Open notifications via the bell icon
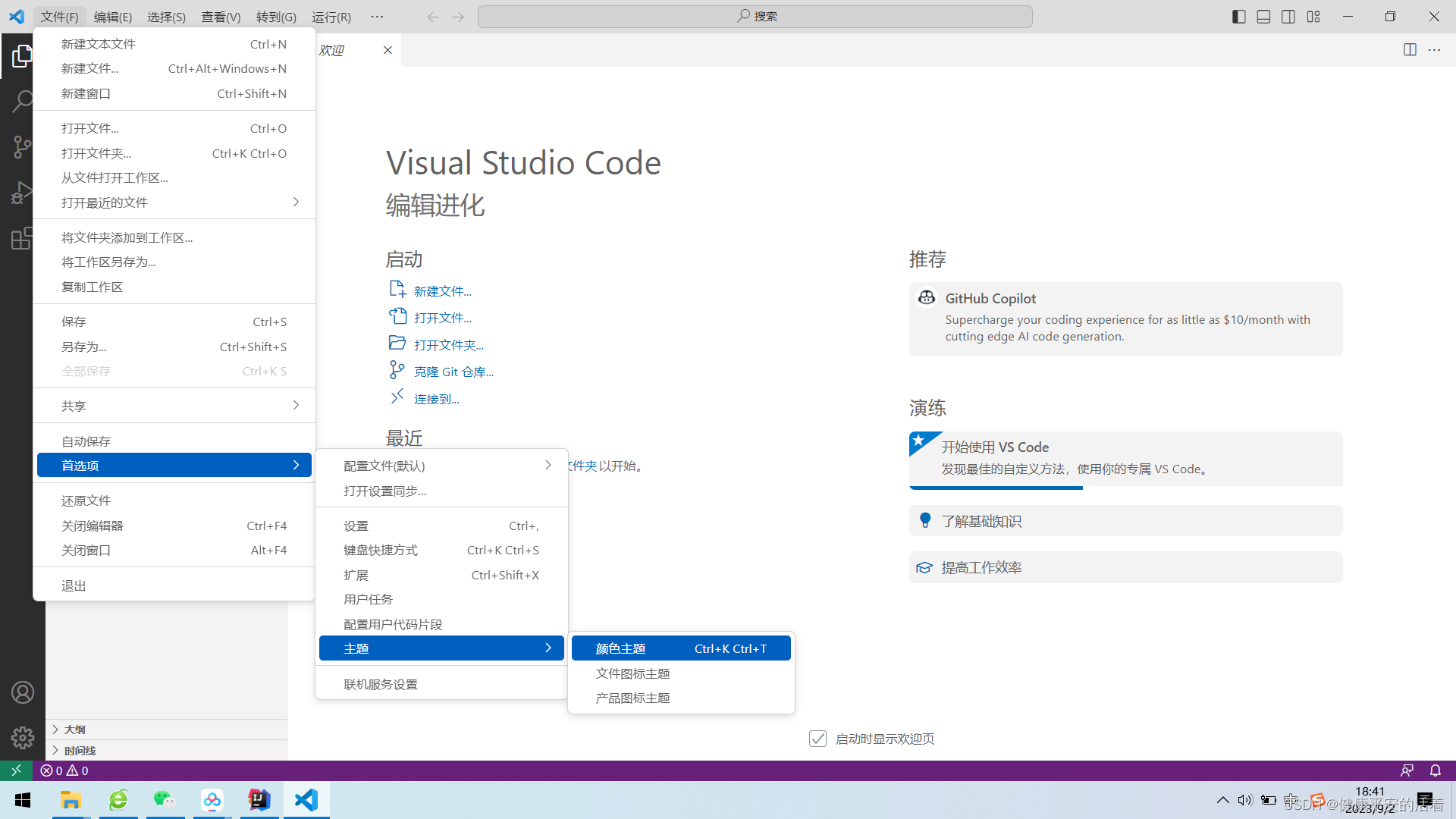This screenshot has width=1456, height=819. pyautogui.click(x=1436, y=770)
